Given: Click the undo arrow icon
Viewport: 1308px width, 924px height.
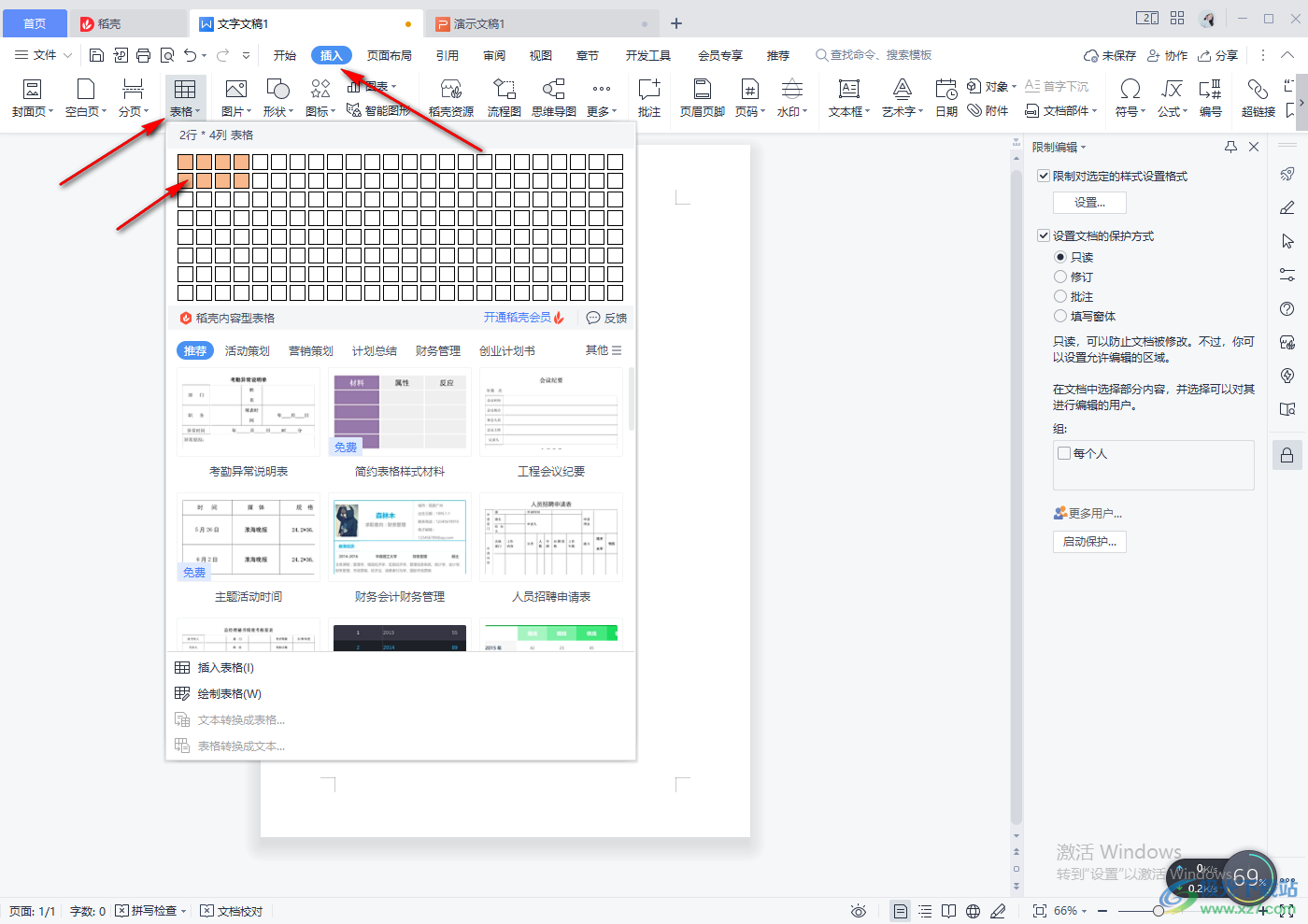Looking at the screenshot, I should (191, 55).
